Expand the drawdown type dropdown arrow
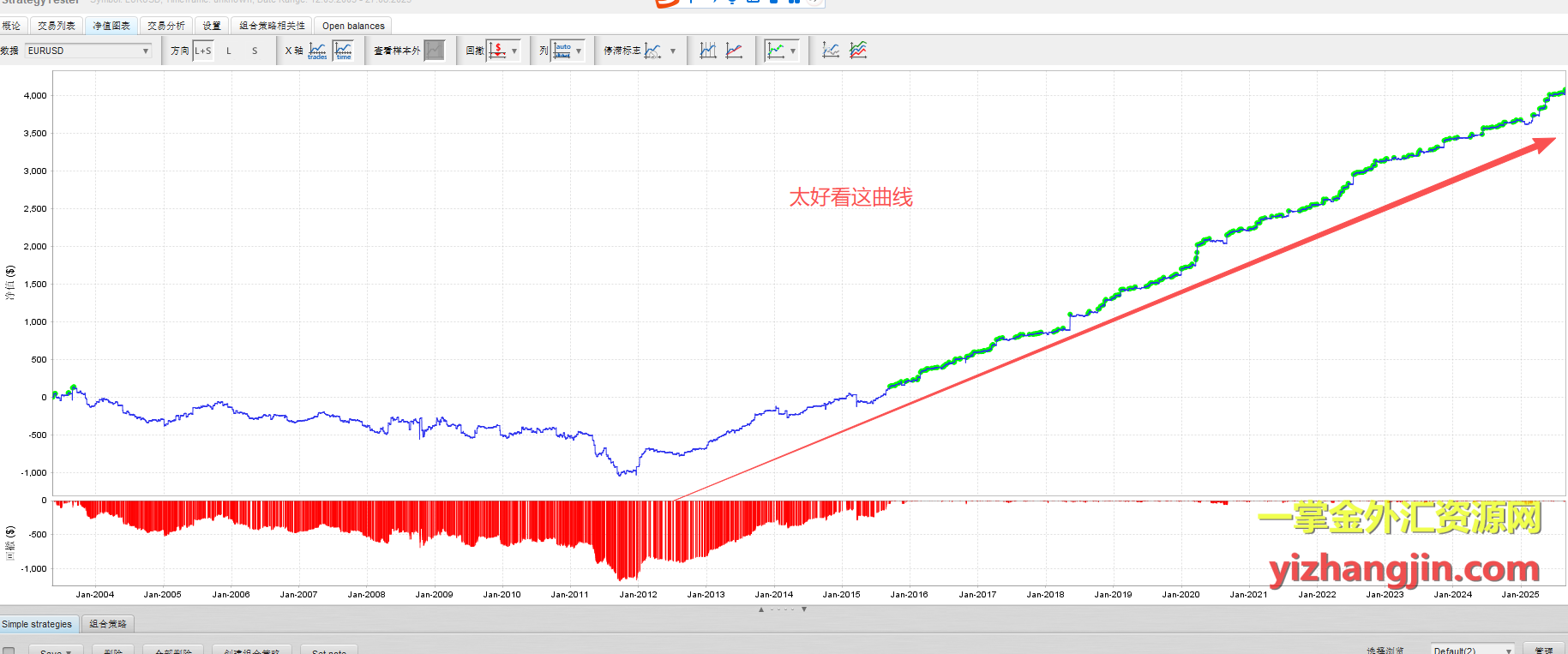The image size is (1568, 654). pos(514,51)
